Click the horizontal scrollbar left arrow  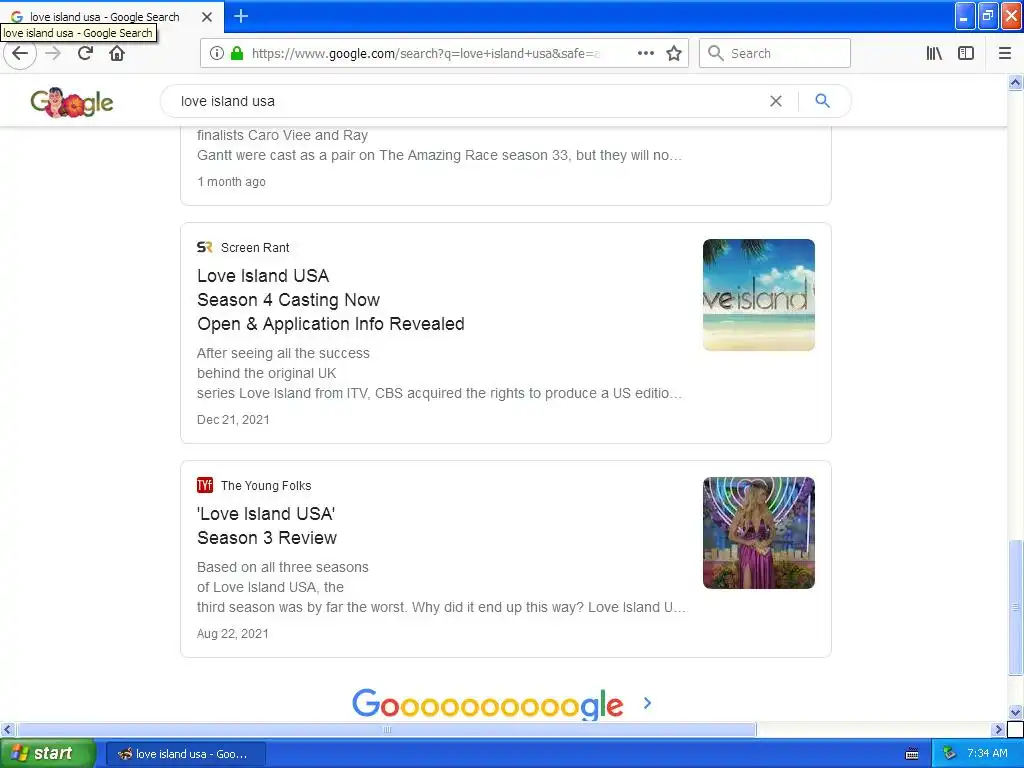coord(7,729)
